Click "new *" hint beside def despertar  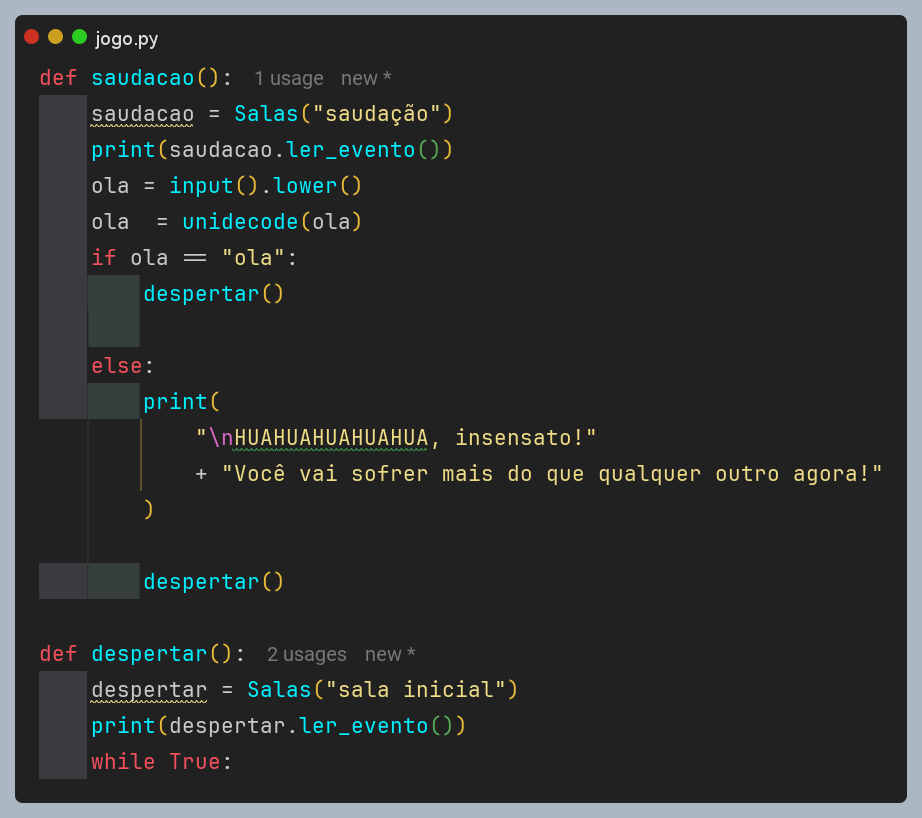(x=390, y=654)
